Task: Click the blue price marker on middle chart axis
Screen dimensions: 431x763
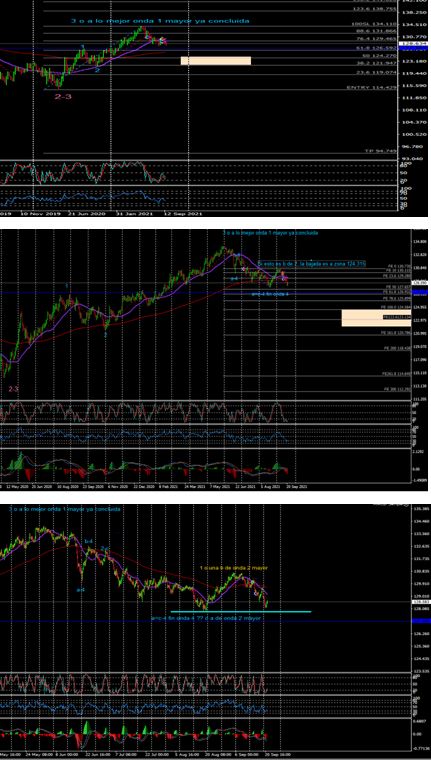Action: [419, 292]
